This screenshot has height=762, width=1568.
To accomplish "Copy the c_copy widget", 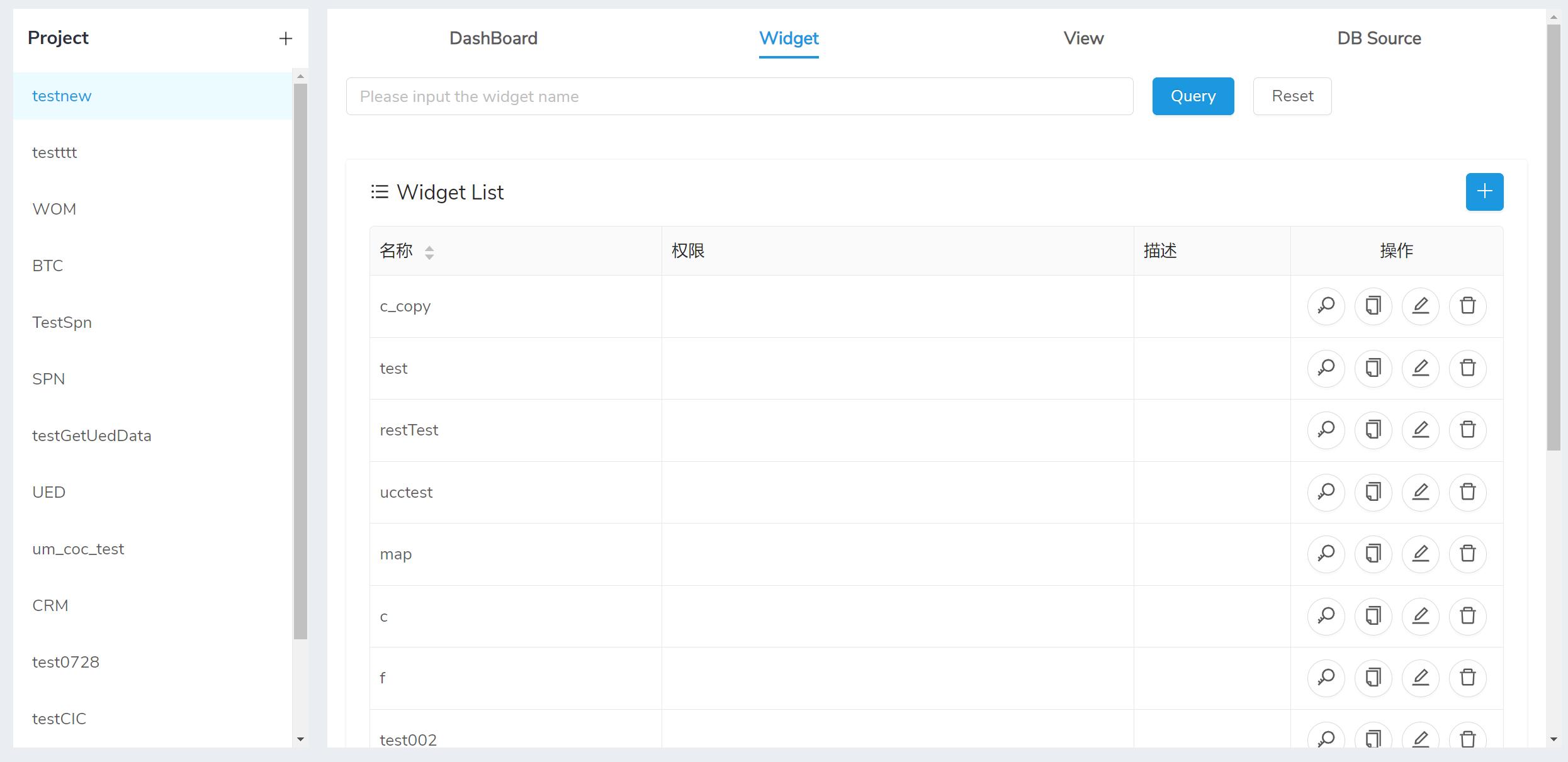I will [x=1373, y=306].
